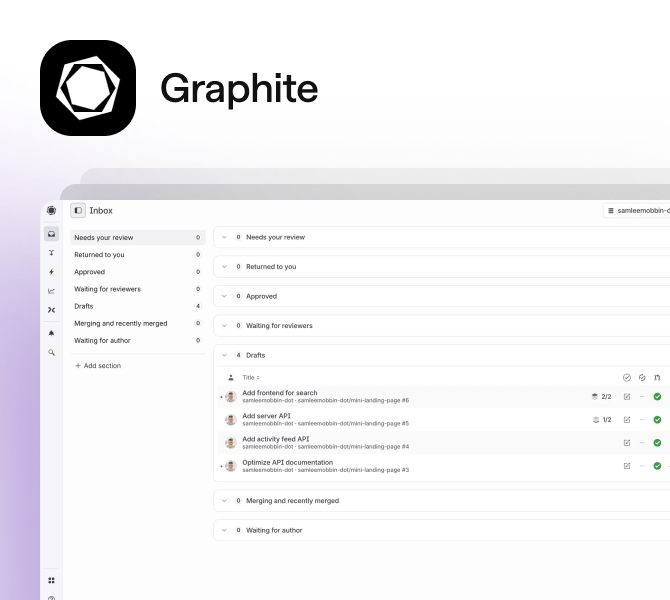Click the merge status column header icon
The width and height of the screenshot is (670, 600).
coord(657,377)
